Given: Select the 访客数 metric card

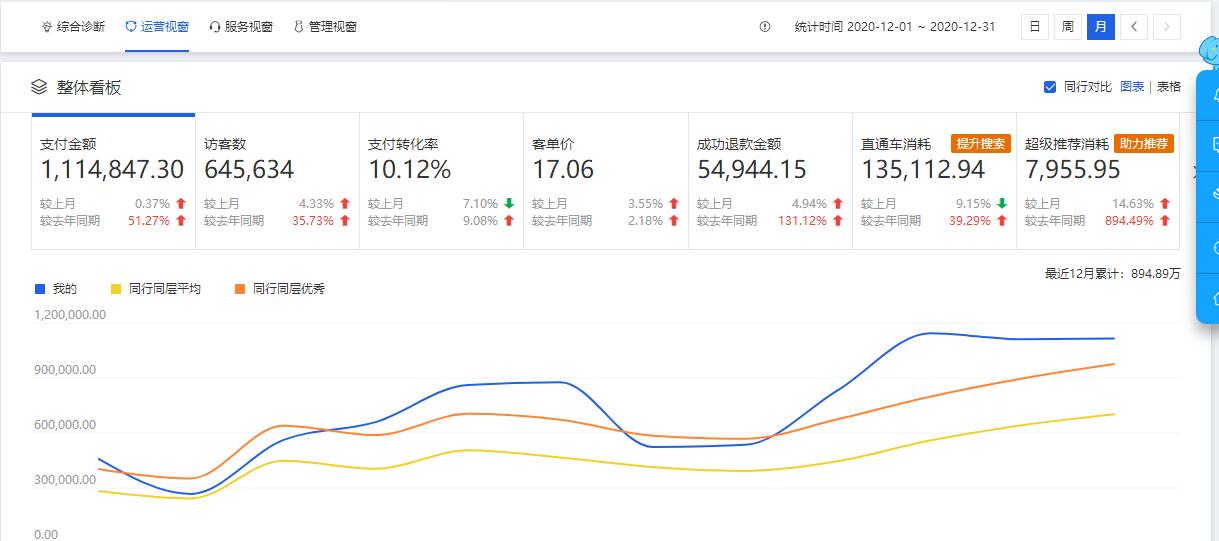Looking at the screenshot, I should tap(277, 181).
